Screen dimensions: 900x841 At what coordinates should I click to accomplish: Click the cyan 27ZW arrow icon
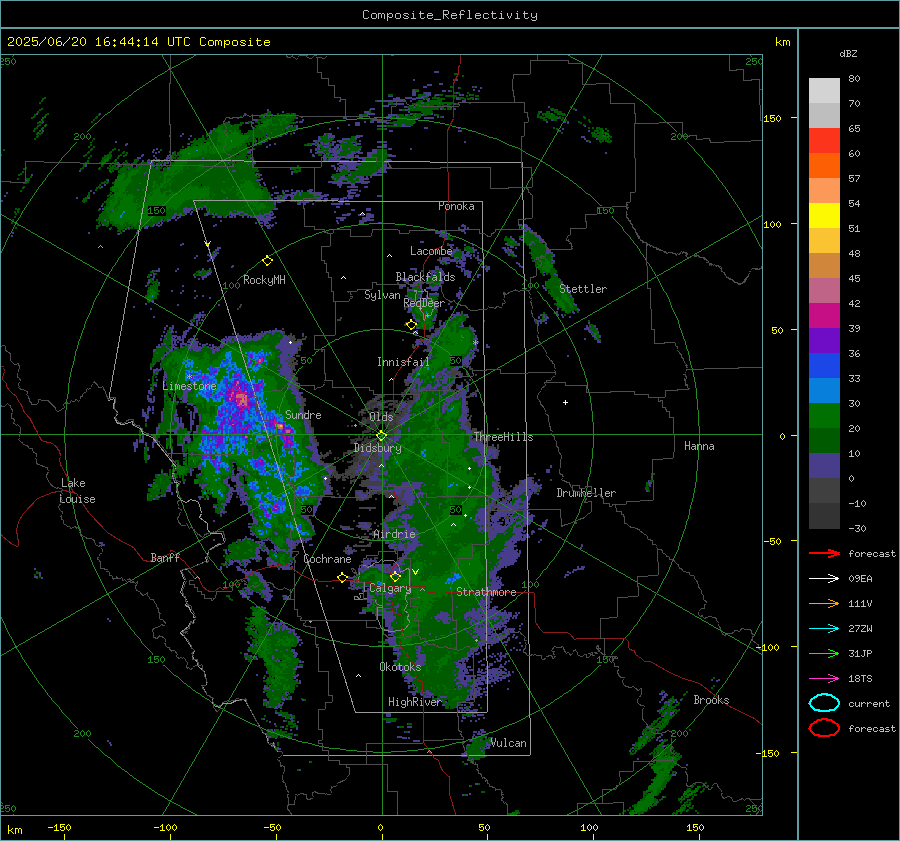824,629
